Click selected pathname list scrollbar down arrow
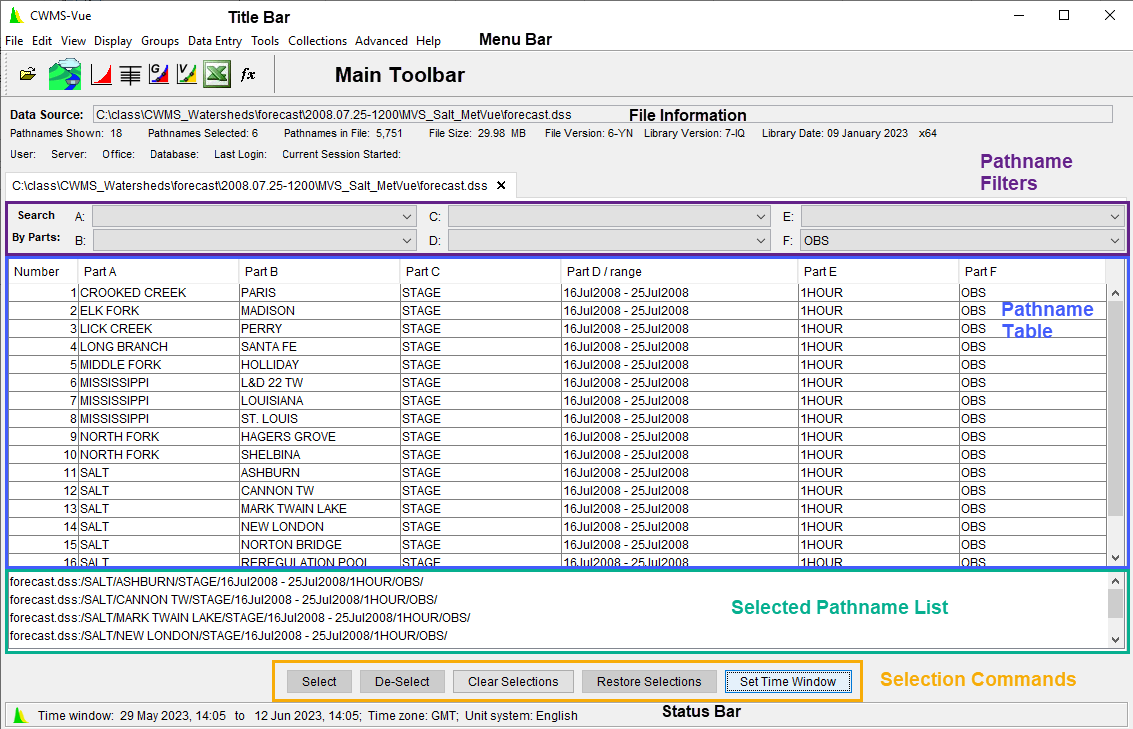 (x=1115, y=639)
